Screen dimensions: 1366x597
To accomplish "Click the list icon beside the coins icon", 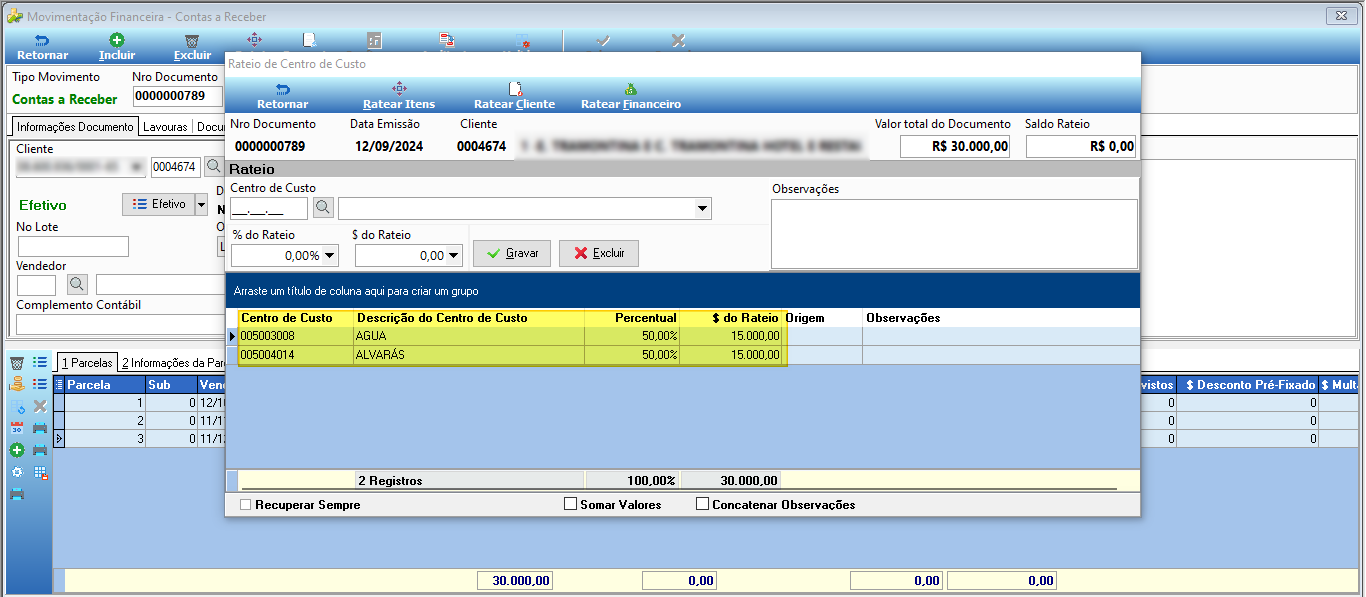I will (40, 384).
